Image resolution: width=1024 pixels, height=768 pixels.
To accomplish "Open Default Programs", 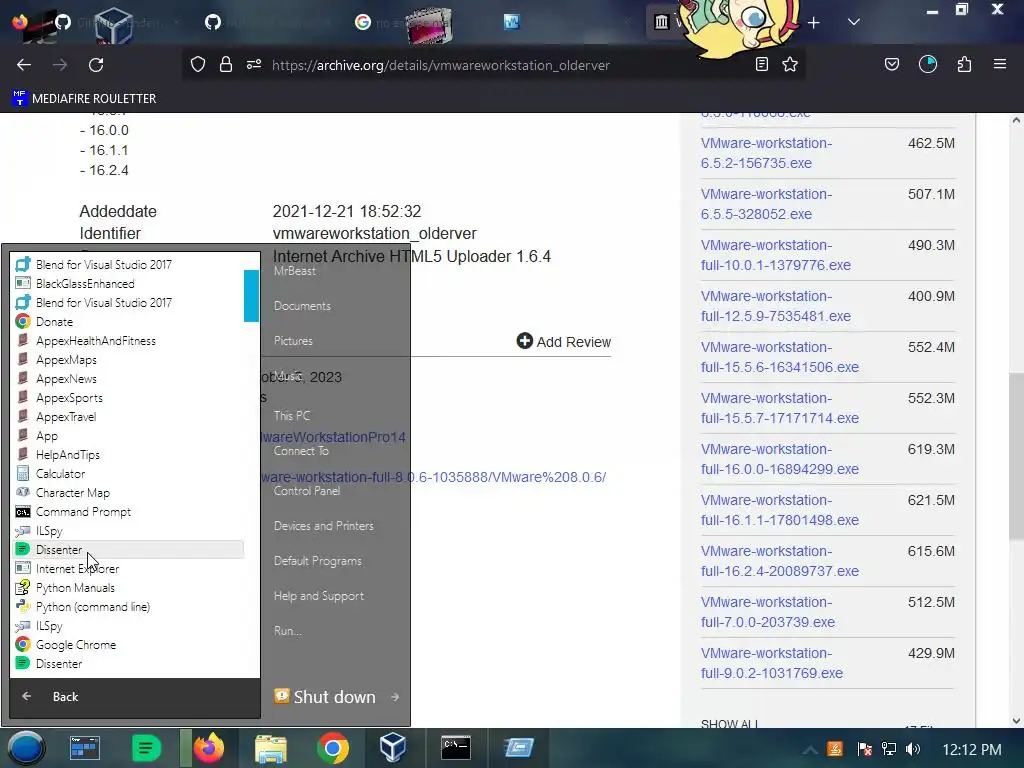I will coord(318,561).
